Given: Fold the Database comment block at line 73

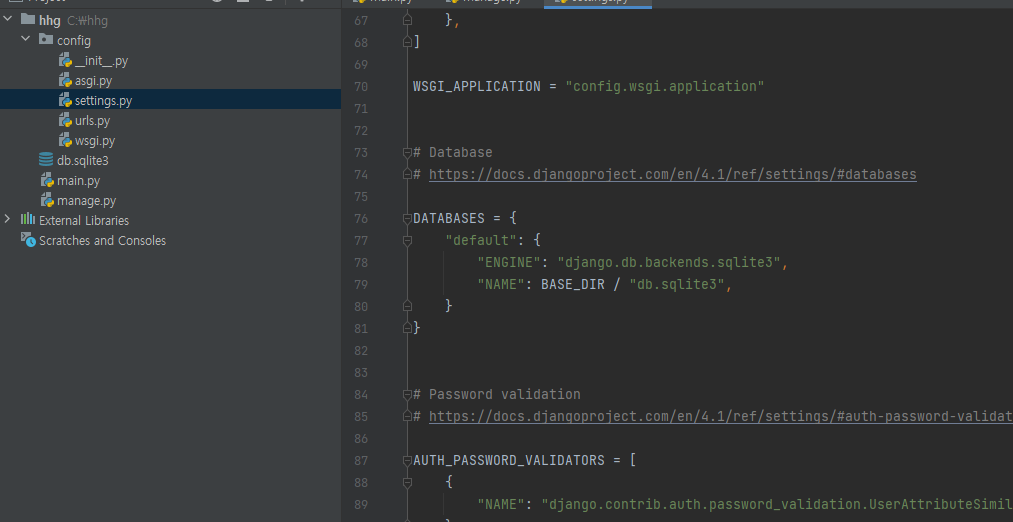Looking at the screenshot, I should click(x=407, y=152).
